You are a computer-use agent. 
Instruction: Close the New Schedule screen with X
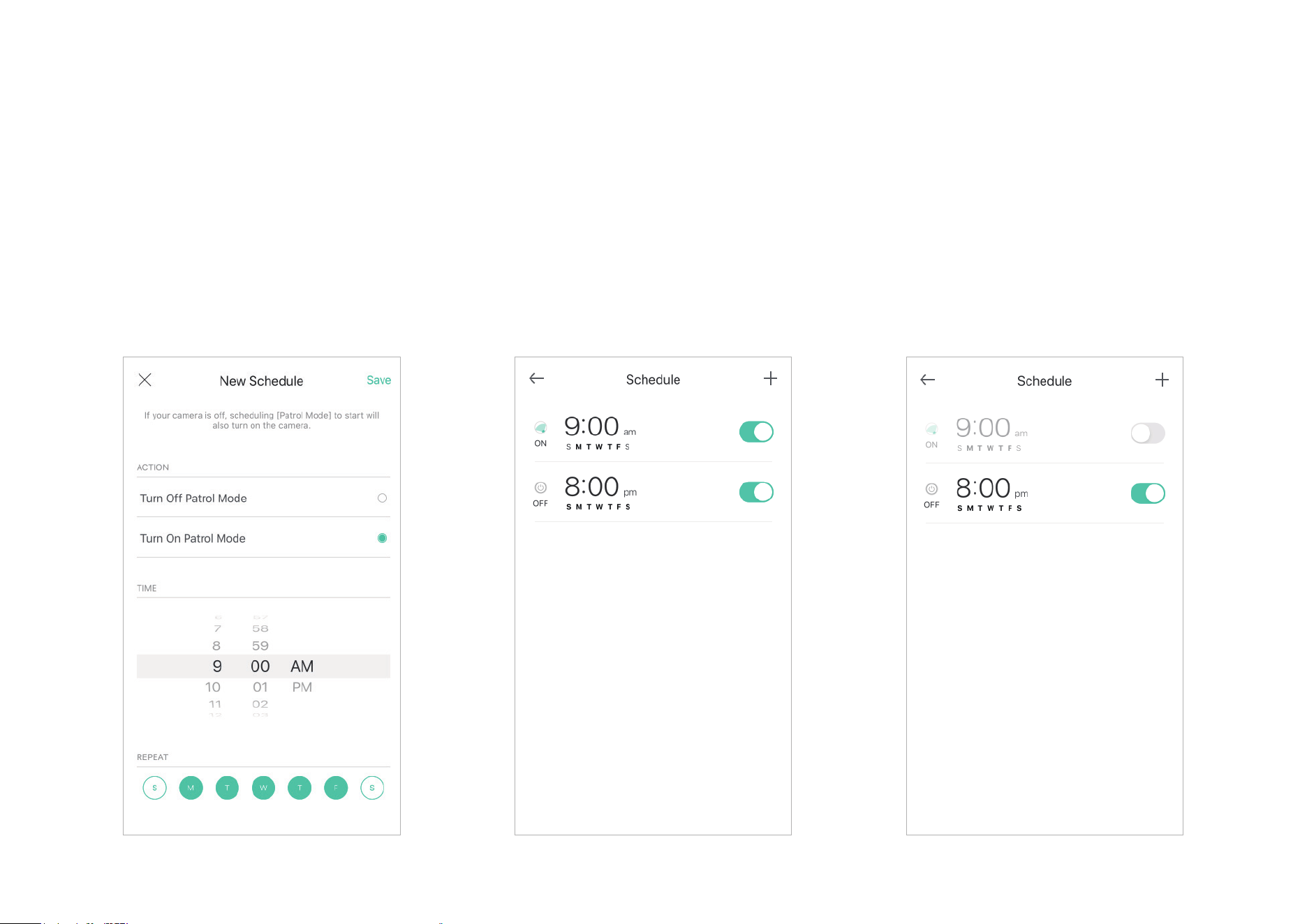(x=145, y=380)
